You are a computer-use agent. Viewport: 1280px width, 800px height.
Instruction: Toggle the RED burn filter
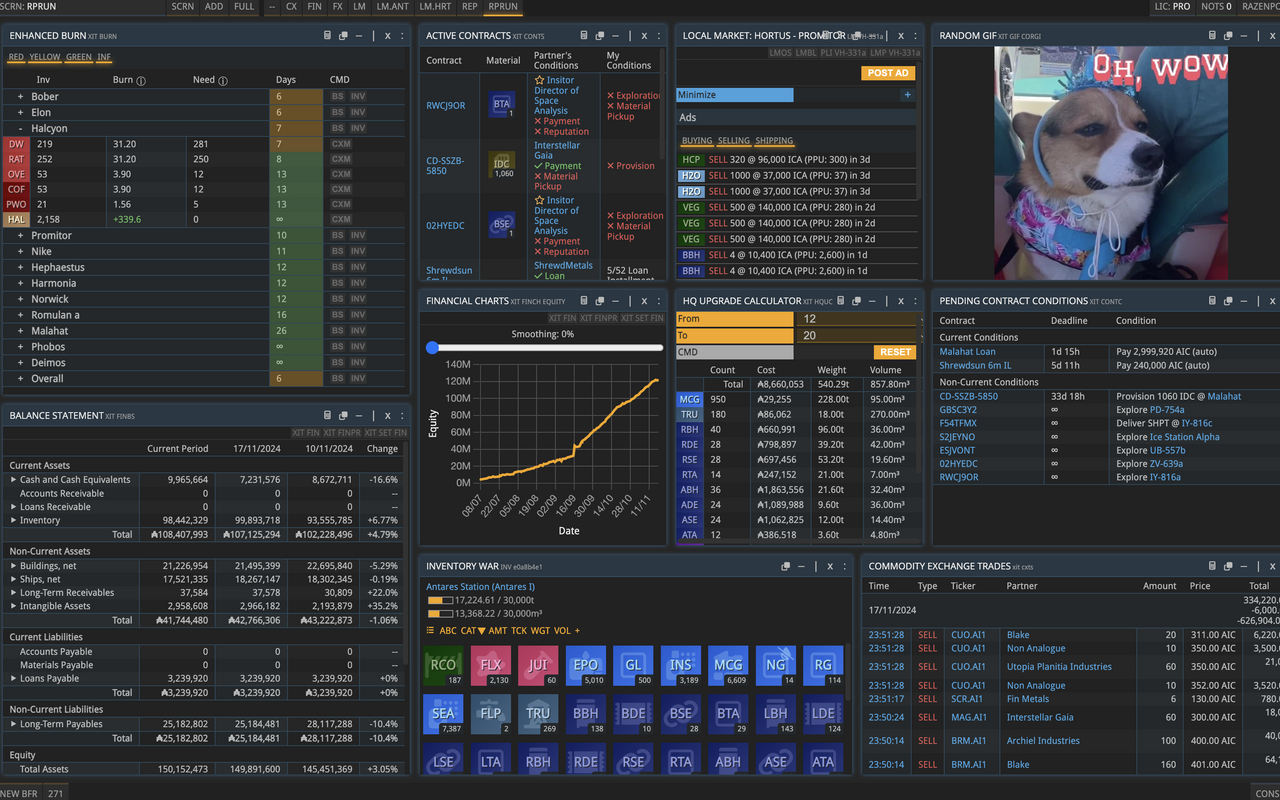(x=16, y=57)
